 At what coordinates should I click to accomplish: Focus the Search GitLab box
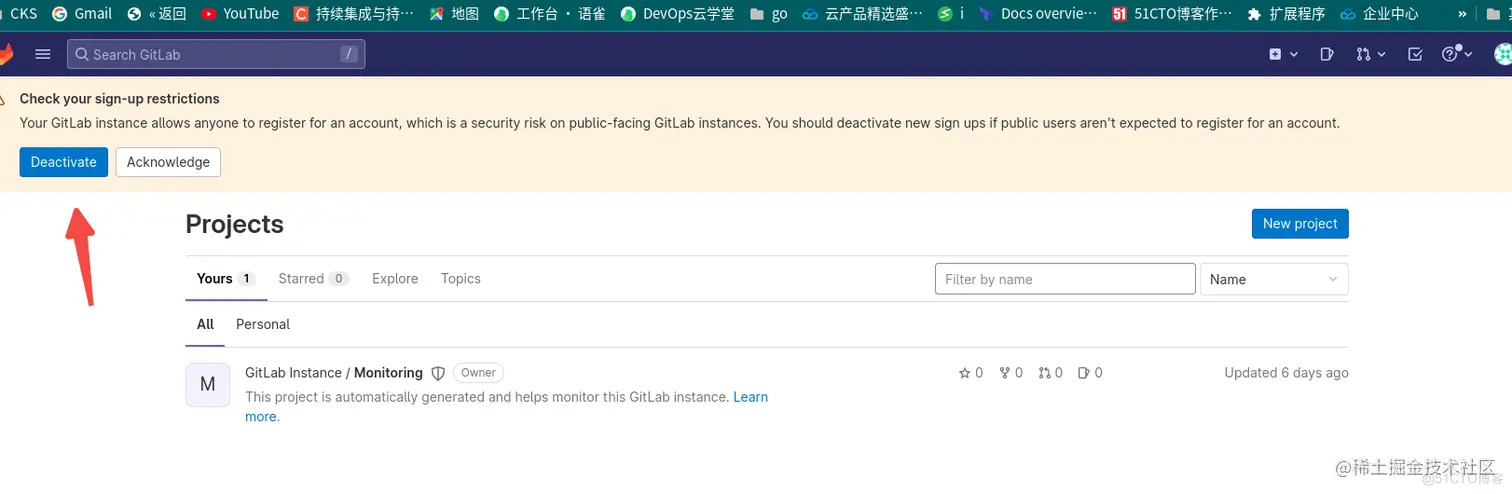pos(216,54)
